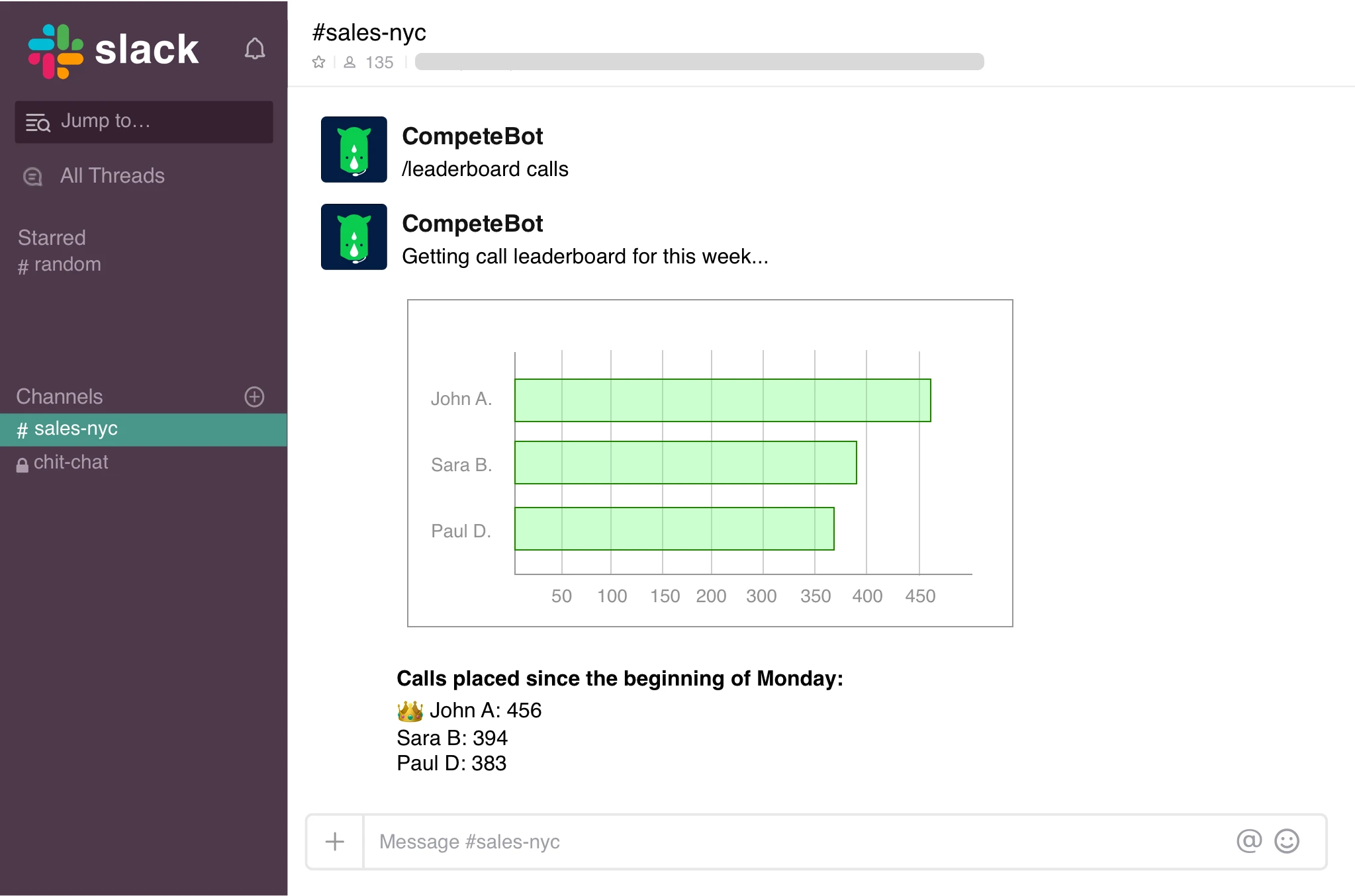This screenshot has width=1355, height=896.
Task: Click the Getting call leaderboard message text
Action: tap(585, 257)
